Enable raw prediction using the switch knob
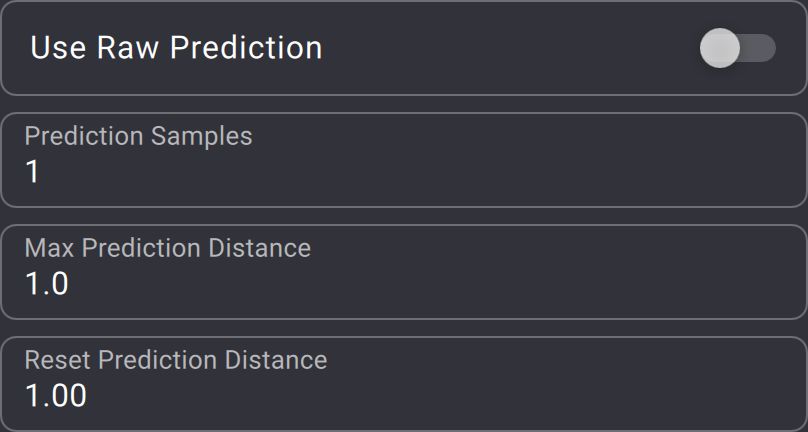 coord(720,48)
